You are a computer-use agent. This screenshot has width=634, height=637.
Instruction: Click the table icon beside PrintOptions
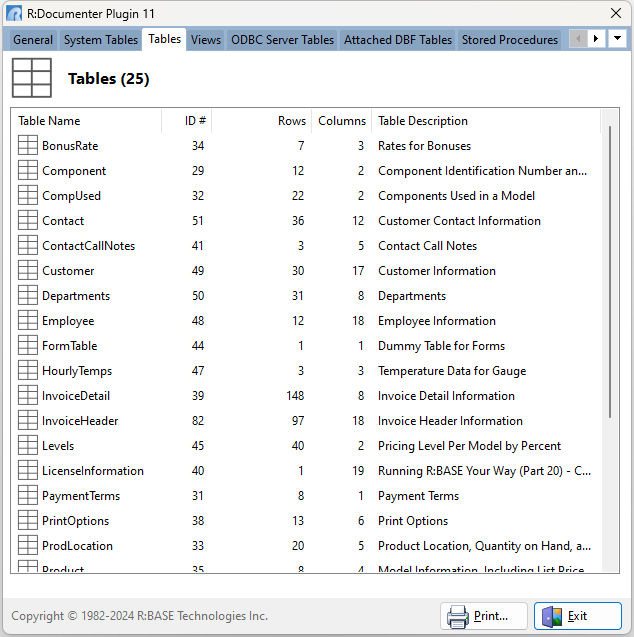[28, 520]
